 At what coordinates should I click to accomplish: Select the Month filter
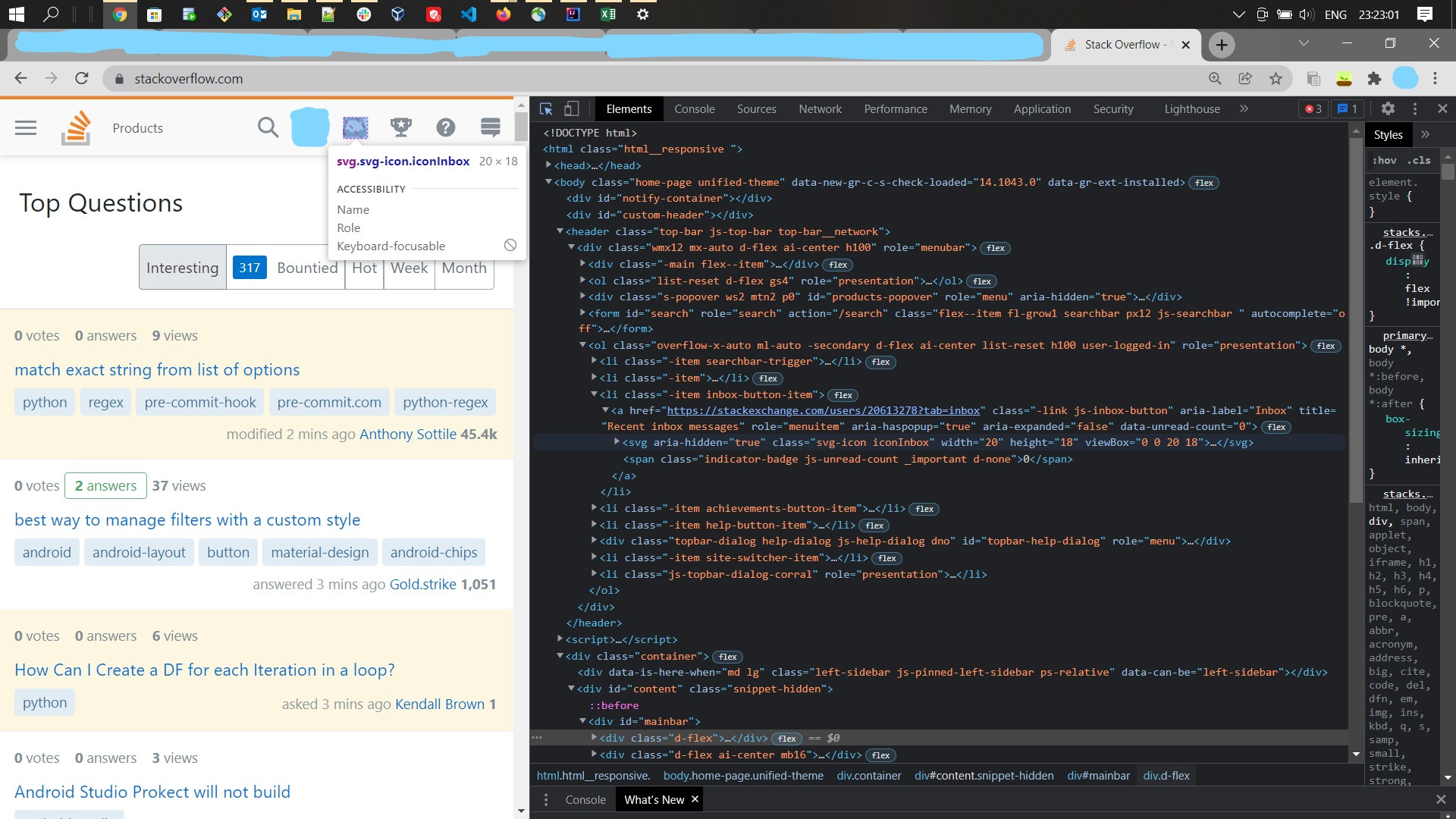[464, 267]
